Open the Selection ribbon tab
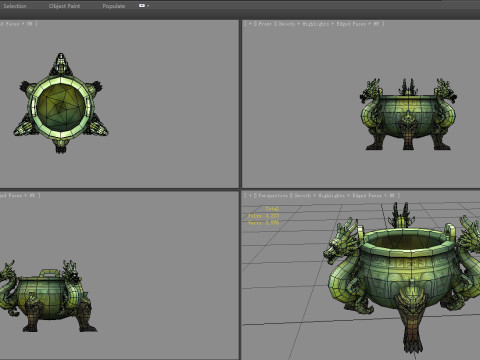Viewport: 480px width, 360px height. pyautogui.click(x=15, y=6)
